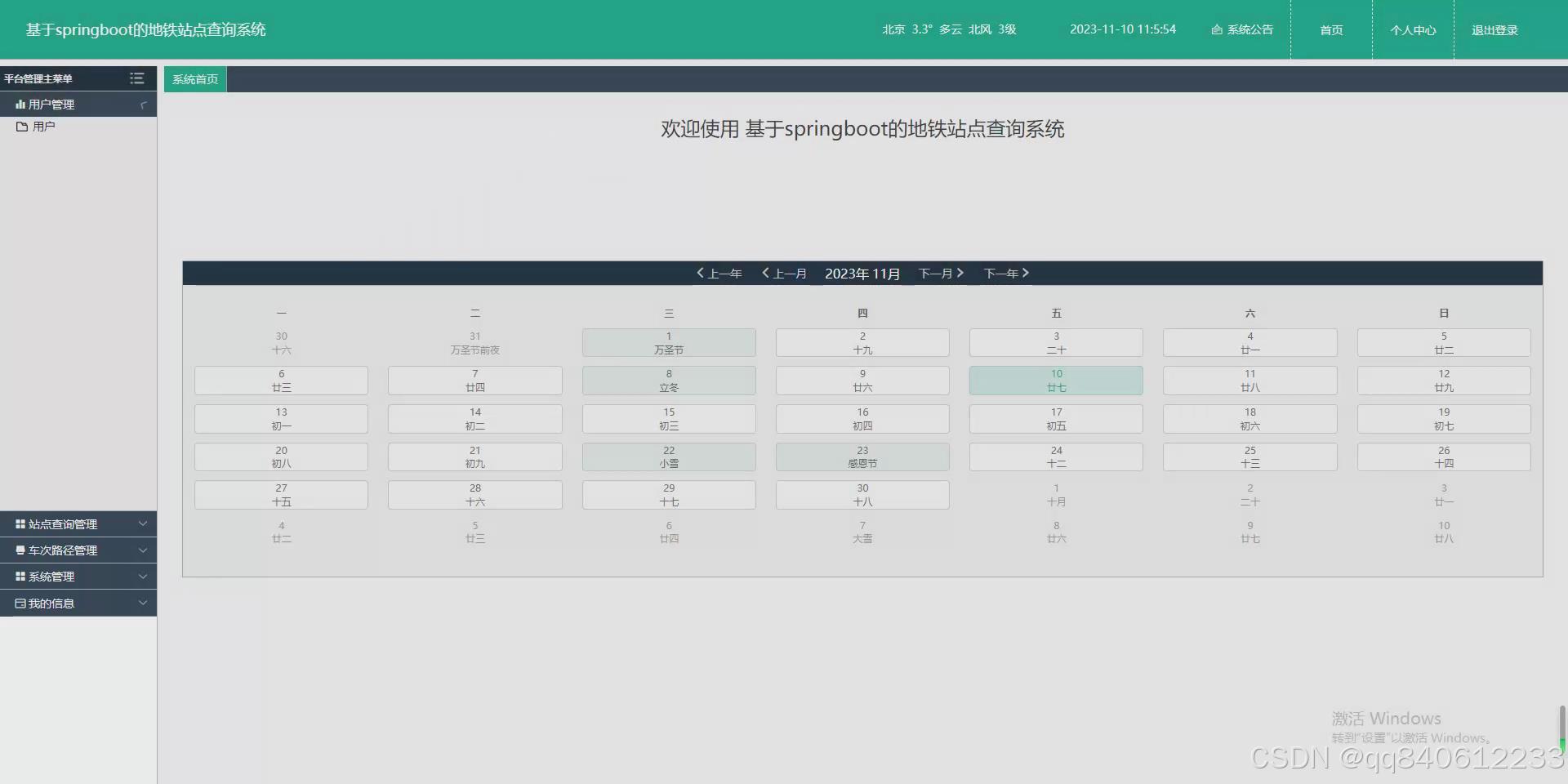
Task: Click the 车次路径管理 menu icon
Action: point(20,550)
